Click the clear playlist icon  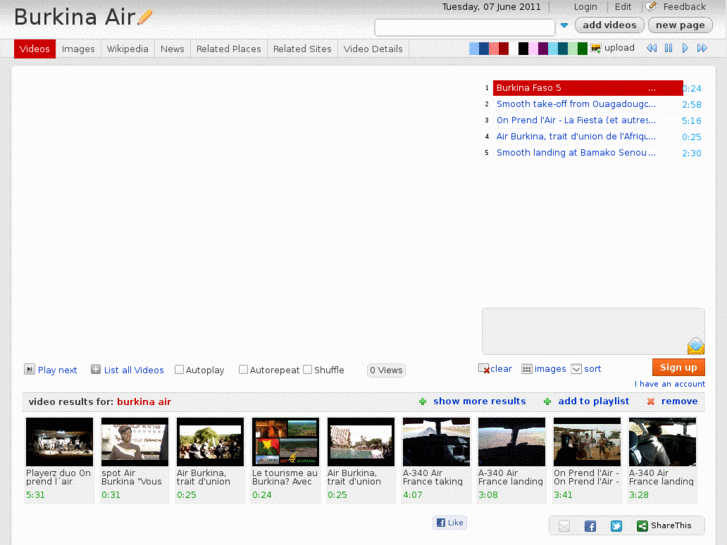point(484,369)
